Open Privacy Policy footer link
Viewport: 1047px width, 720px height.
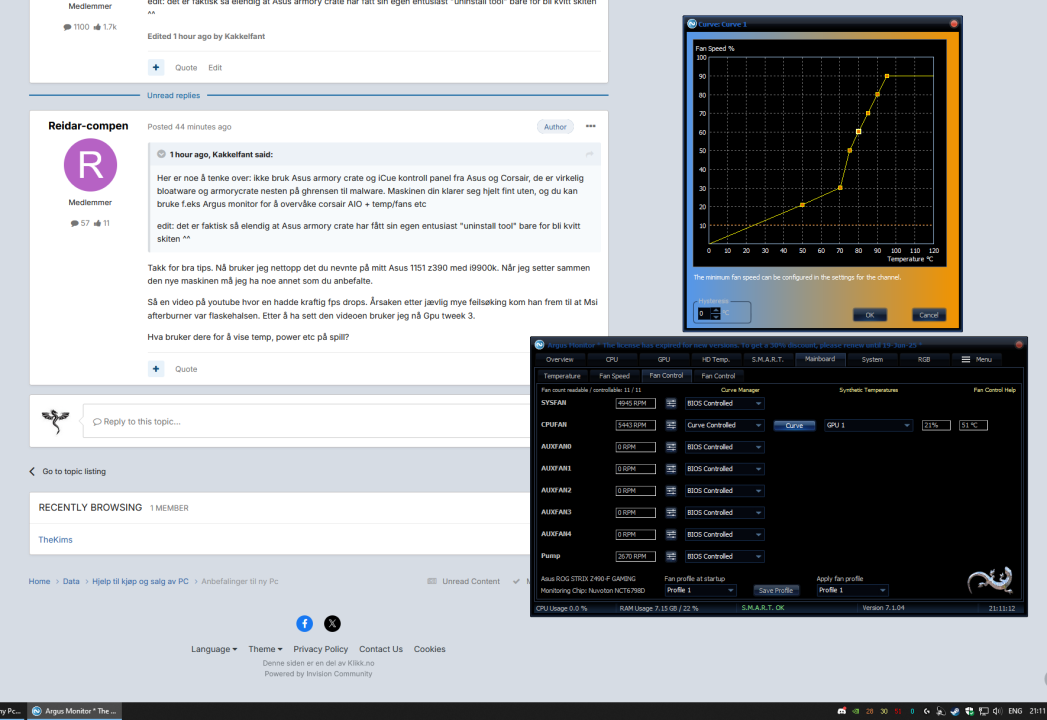(321, 649)
